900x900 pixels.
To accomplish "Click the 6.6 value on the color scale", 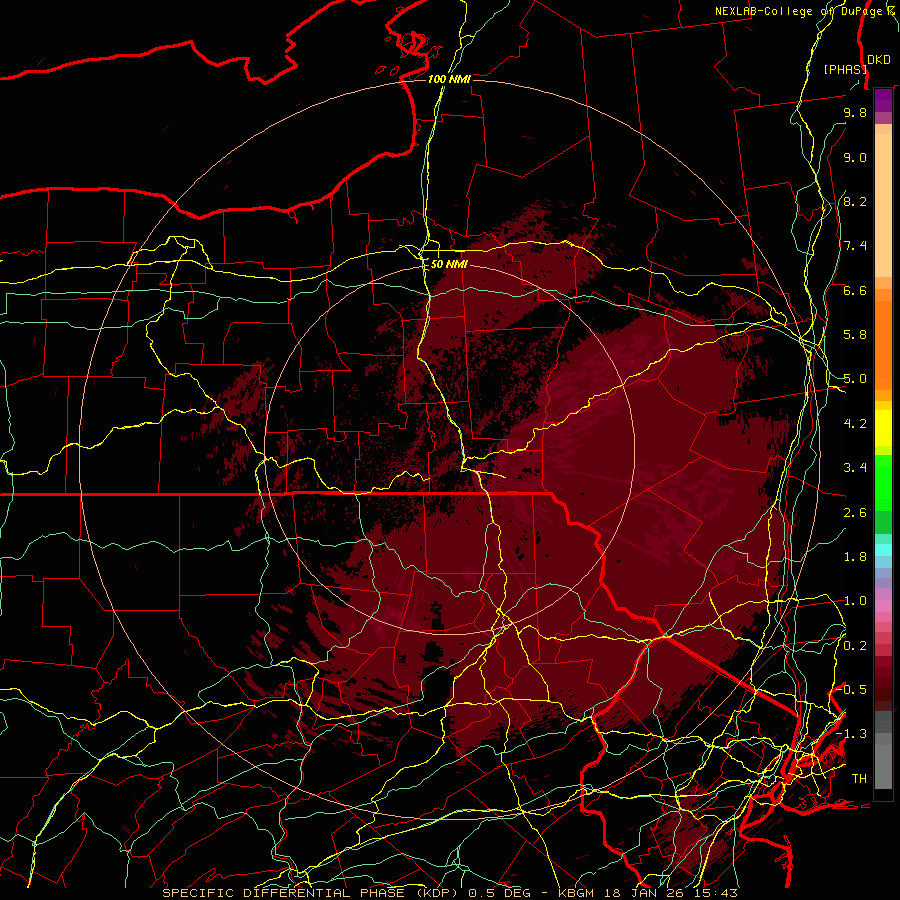I will click(x=855, y=290).
